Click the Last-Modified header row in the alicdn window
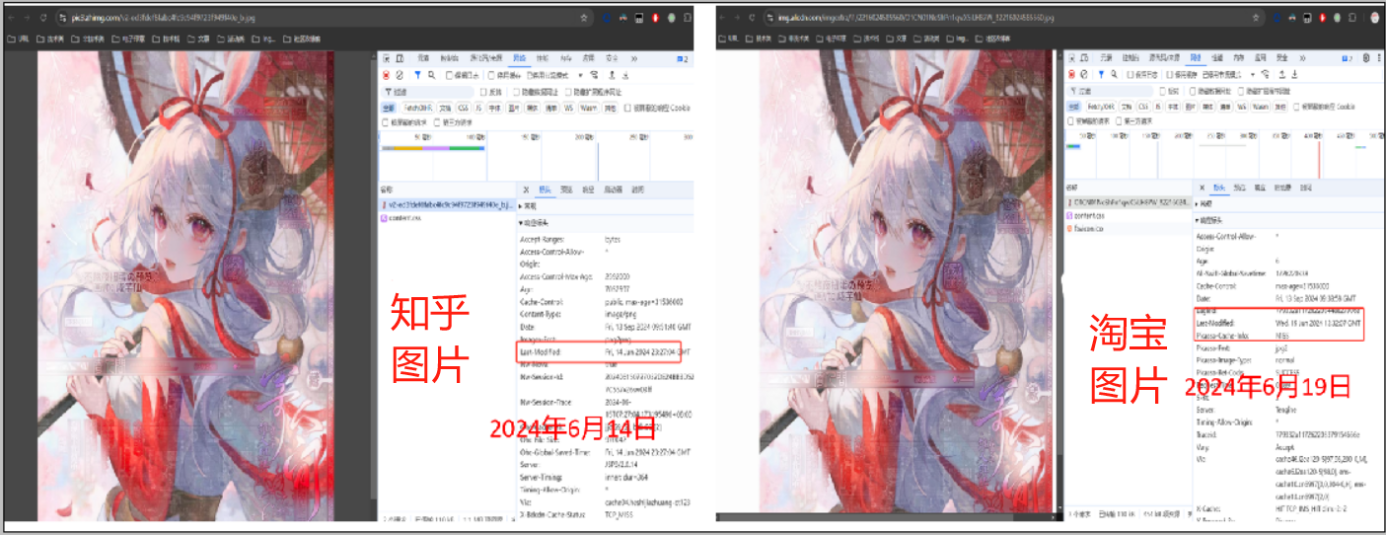Viewport: 1386px width, 535px height. coord(1279,324)
